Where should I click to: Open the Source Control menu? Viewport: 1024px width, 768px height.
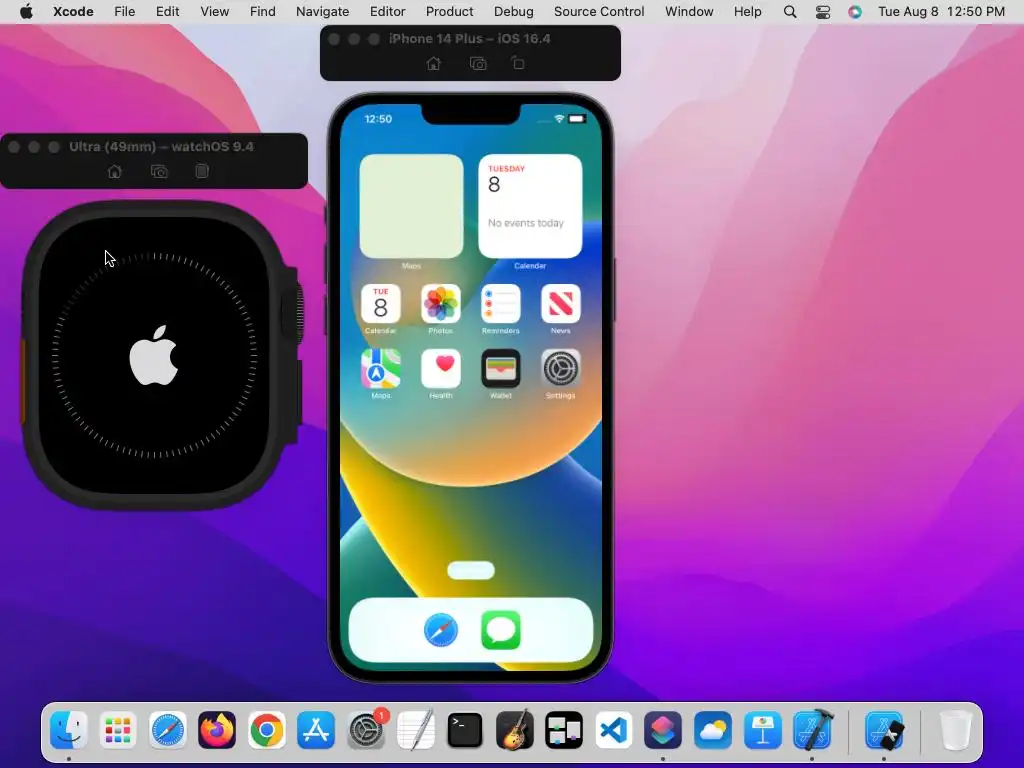click(599, 12)
